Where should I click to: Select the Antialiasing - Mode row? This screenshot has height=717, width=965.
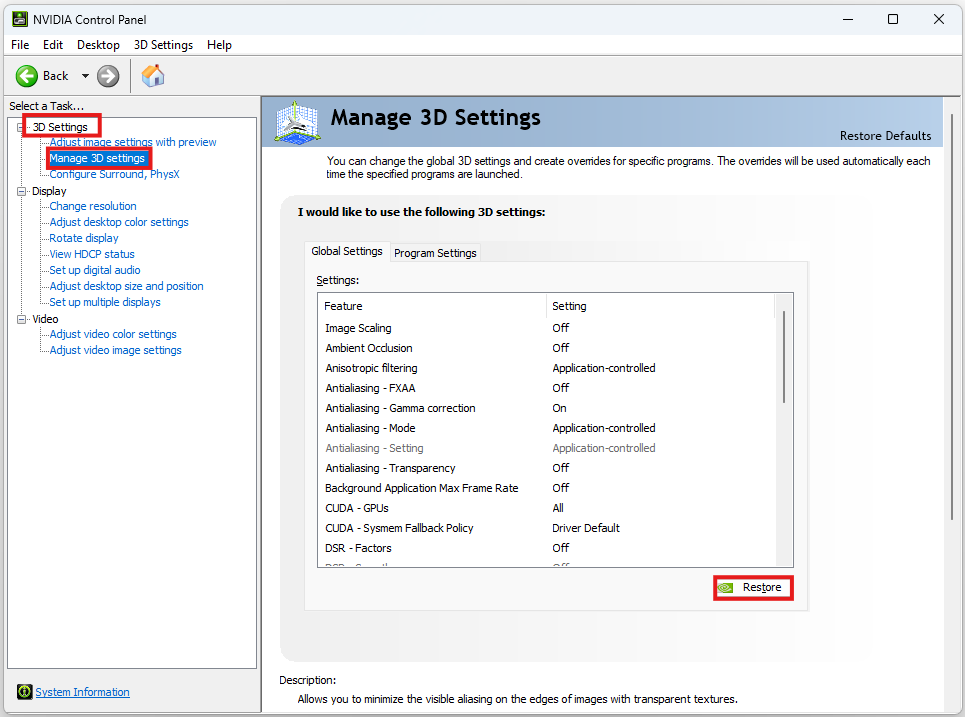coord(547,428)
